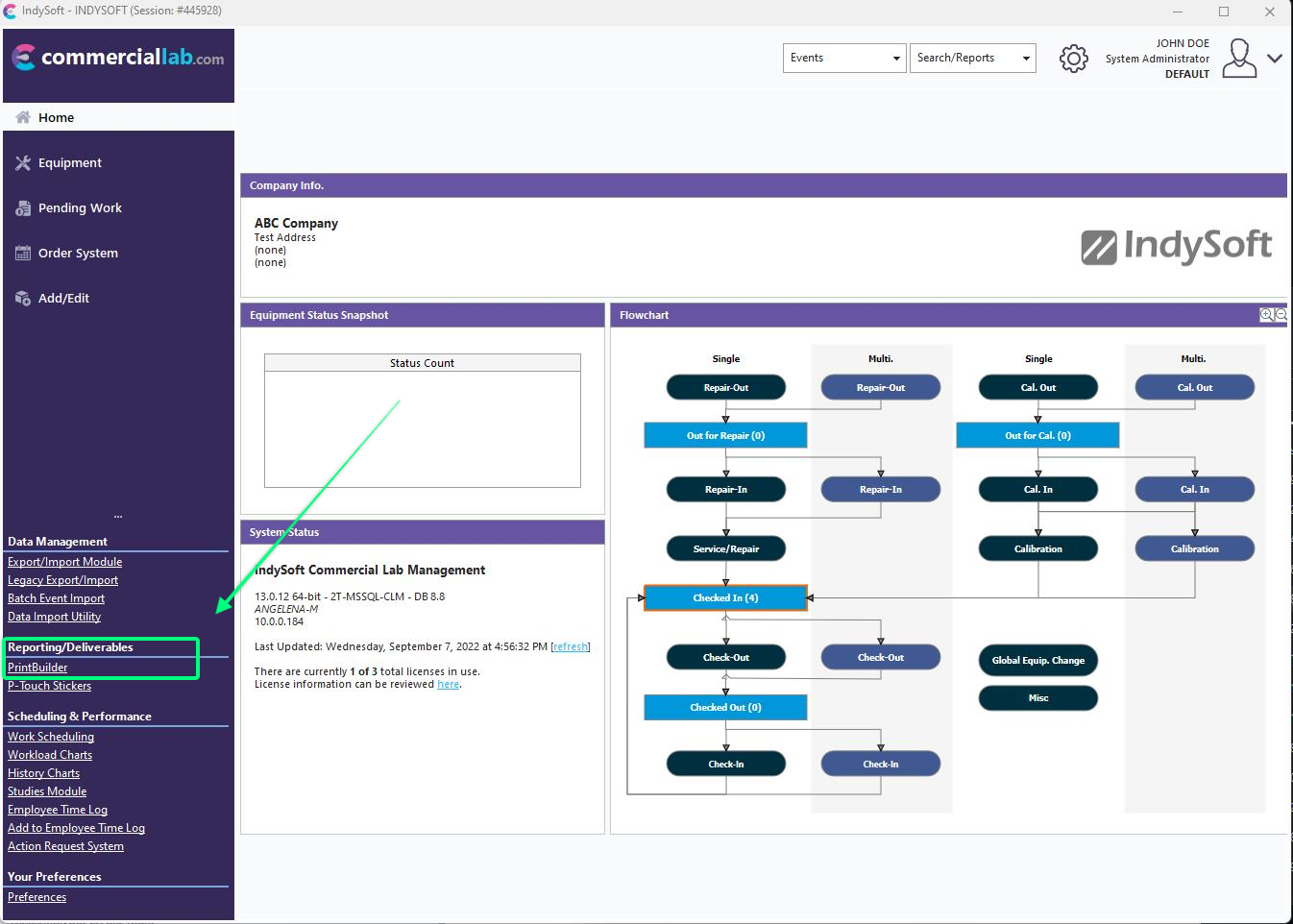The width and height of the screenshot is (1293, 924).
Task: Open license information via the here link
Action: 448,685
